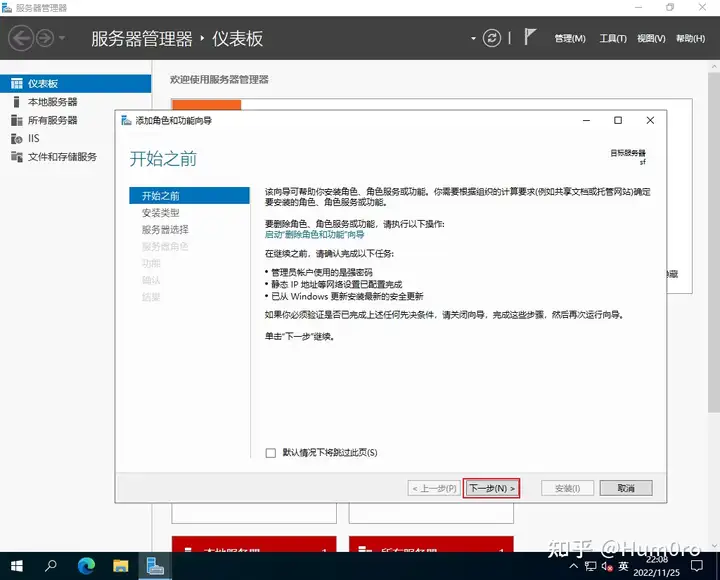Viewport: 720px width, 580px height.
Task: Click the 所有服务器 servers icon
Action: click(17, 120)
